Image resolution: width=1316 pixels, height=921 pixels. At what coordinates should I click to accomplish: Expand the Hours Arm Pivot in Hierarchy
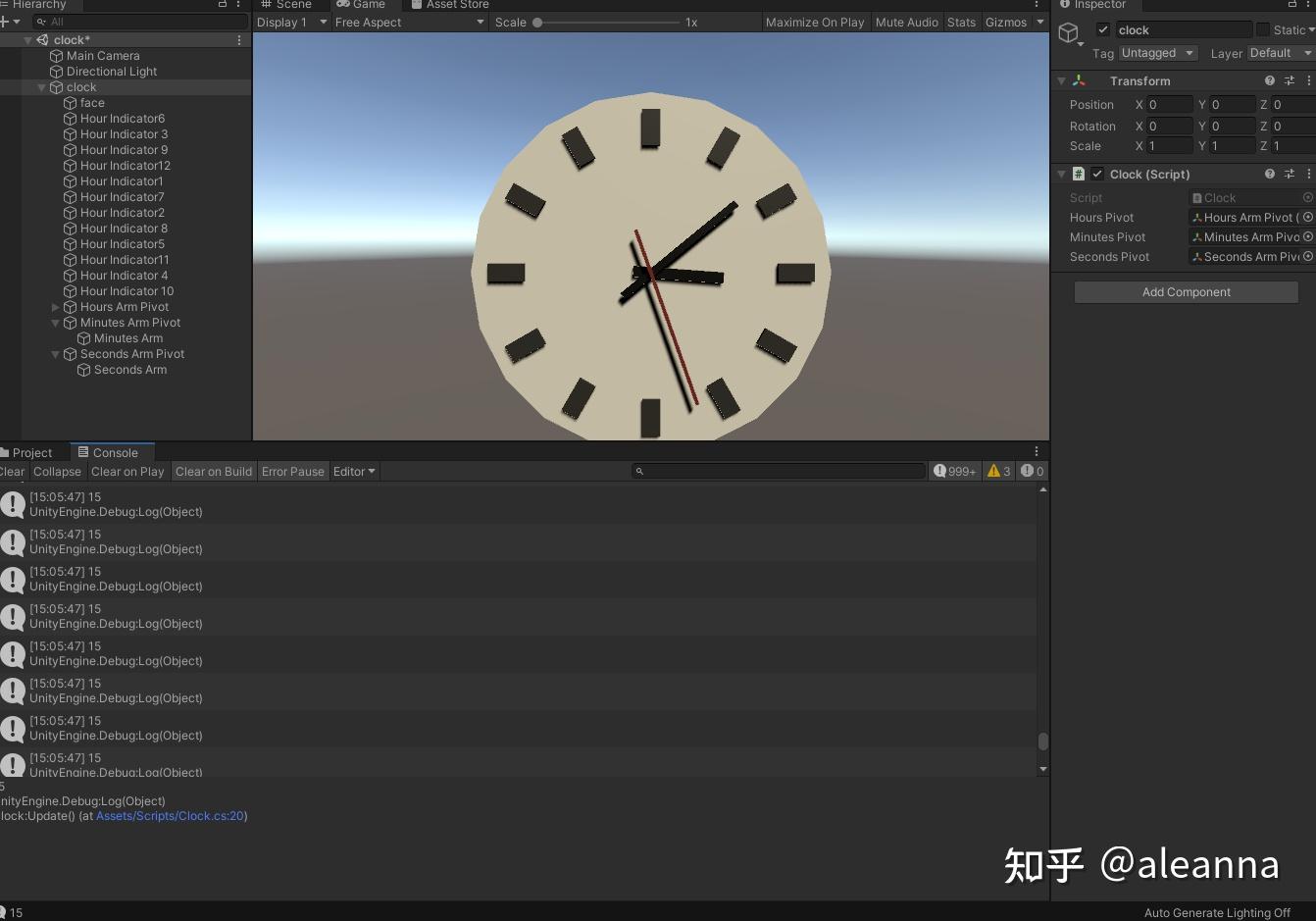point(56,307)
